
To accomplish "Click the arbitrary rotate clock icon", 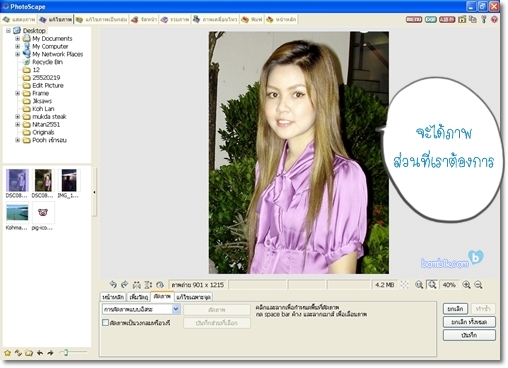I will coord(160,285).
